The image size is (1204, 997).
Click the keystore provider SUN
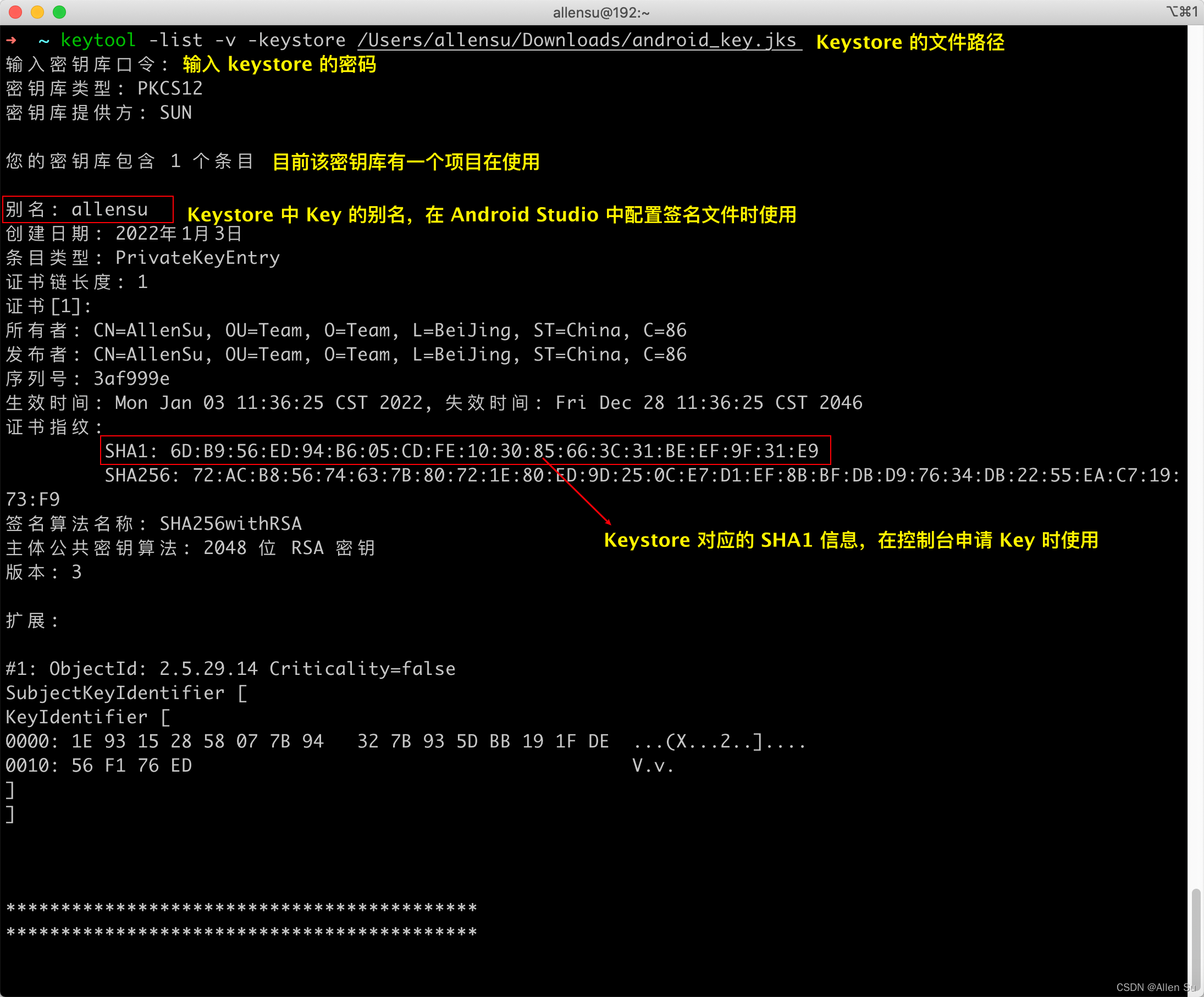[x=175, y=113]
